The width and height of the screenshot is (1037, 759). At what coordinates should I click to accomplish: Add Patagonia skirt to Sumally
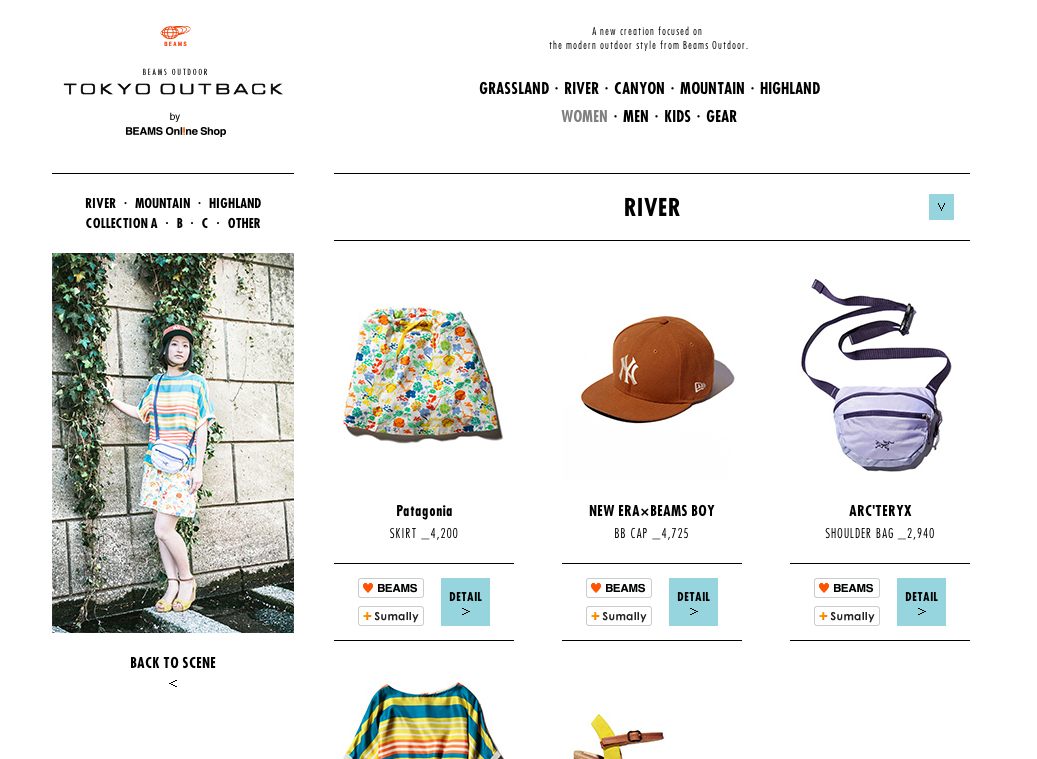point(391,616)
